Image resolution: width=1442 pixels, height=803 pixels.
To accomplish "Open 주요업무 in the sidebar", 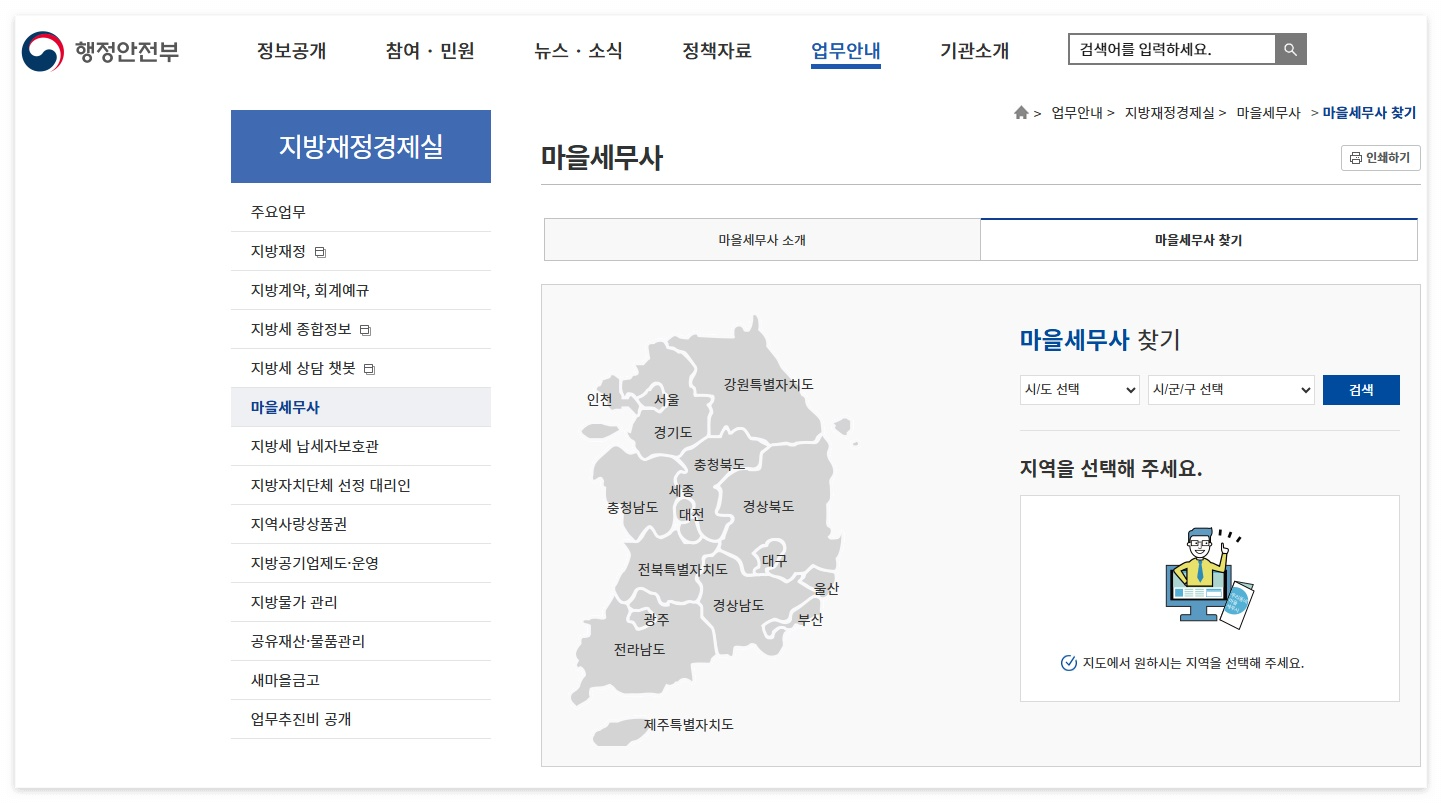I will coord(361,212).
